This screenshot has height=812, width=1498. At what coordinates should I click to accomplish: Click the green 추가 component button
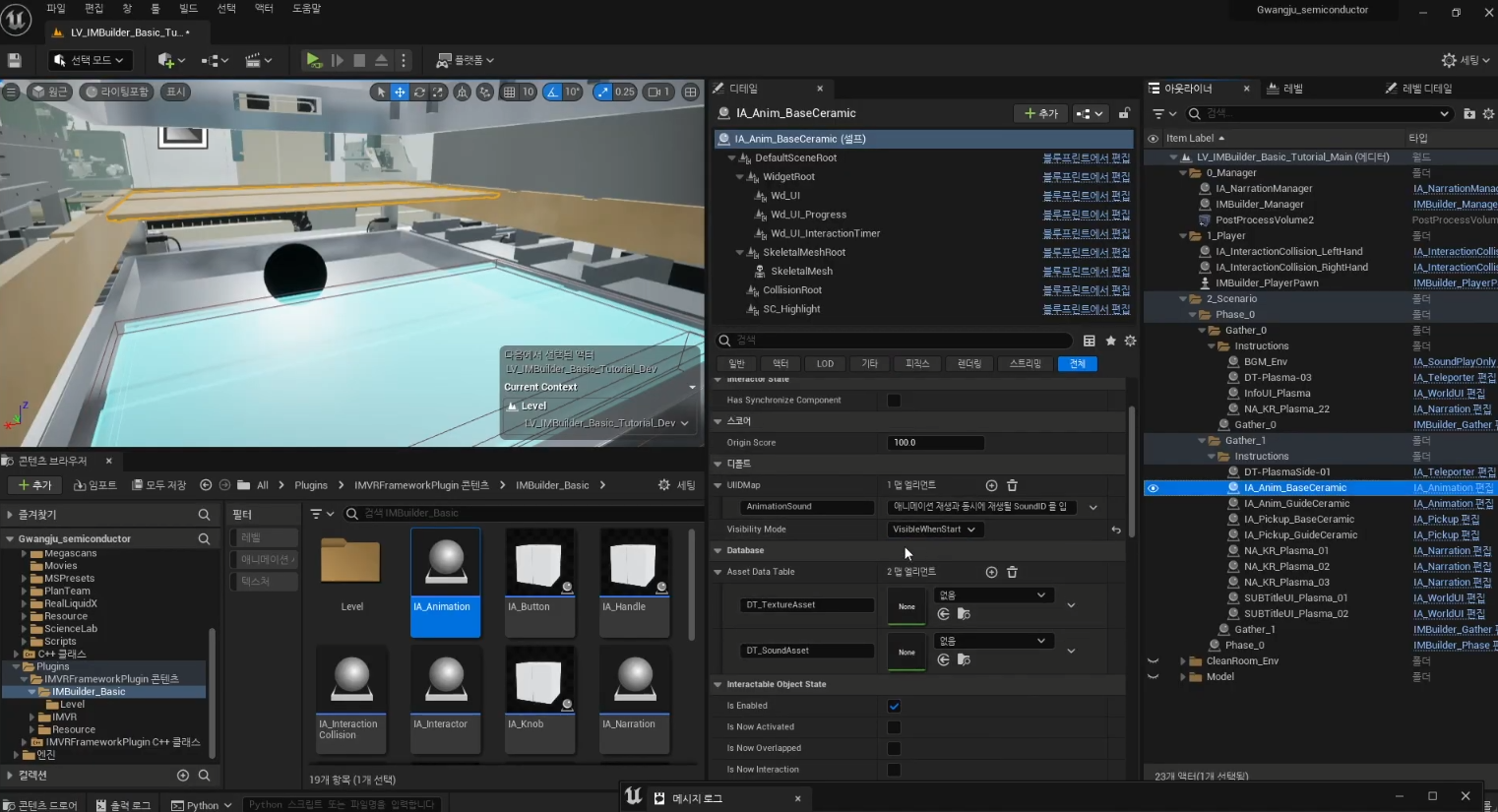[1039, 113]
